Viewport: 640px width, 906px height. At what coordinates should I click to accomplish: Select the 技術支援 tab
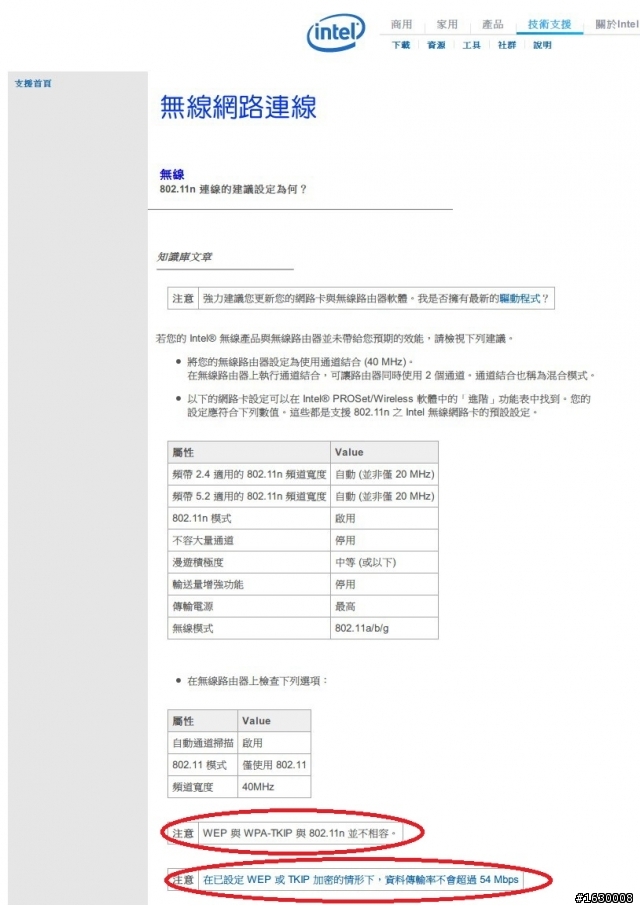[x=549, y=24]
